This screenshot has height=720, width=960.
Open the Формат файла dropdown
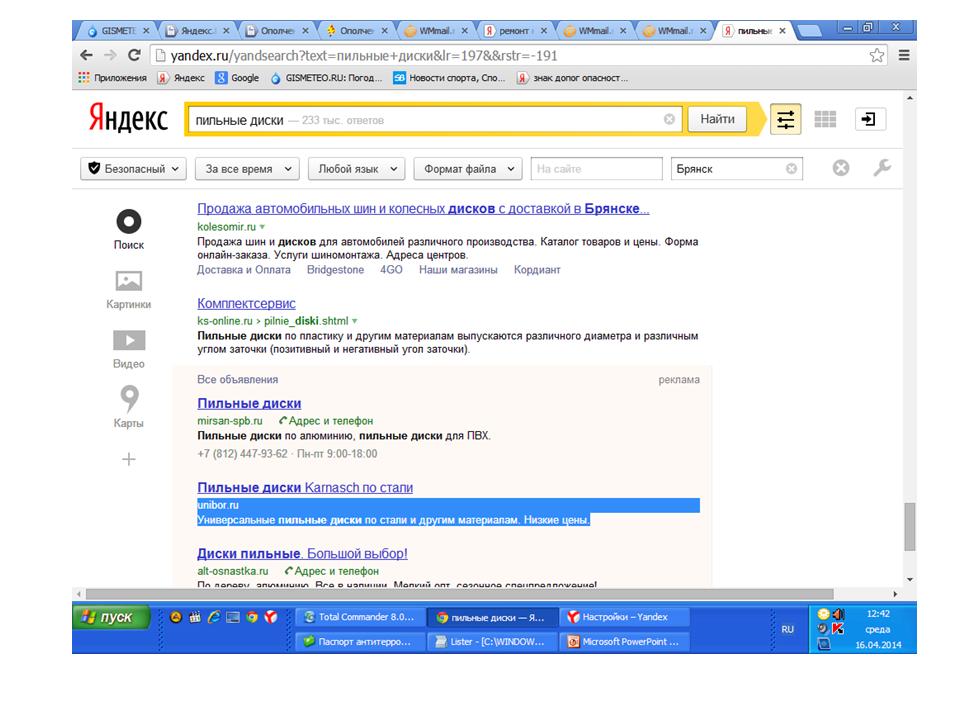(x=468, y=168)
